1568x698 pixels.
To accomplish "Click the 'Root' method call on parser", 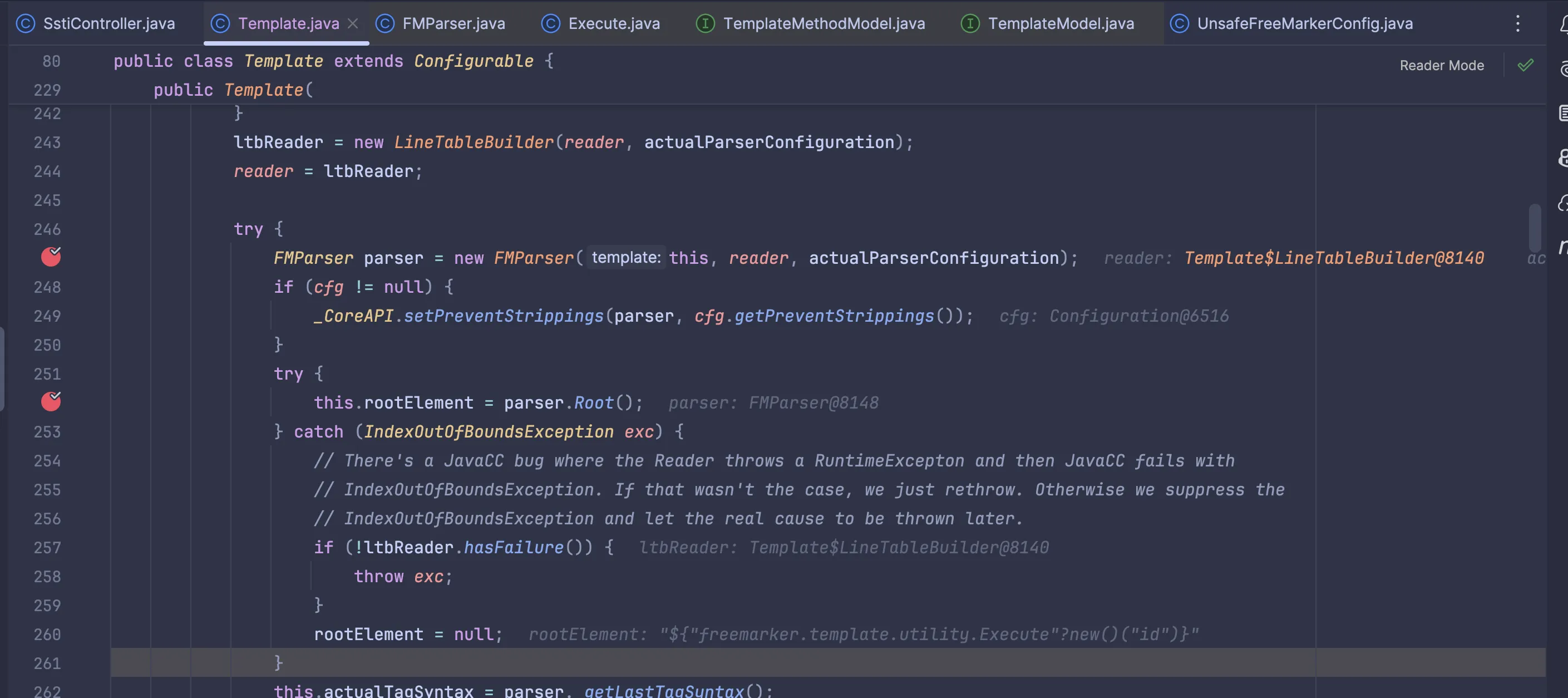I will [x=594, y=402].
